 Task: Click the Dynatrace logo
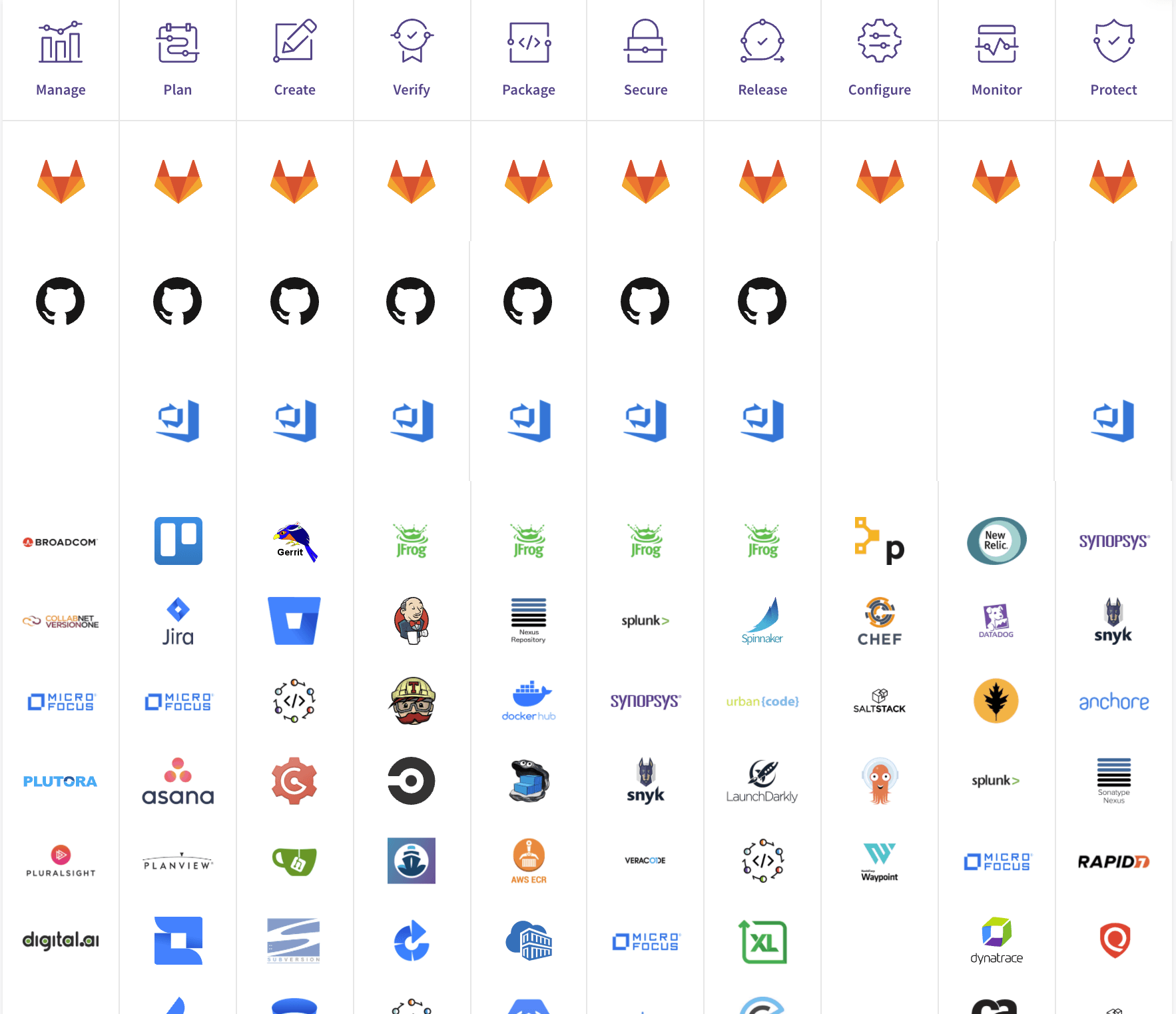click(x=997, y=941)
